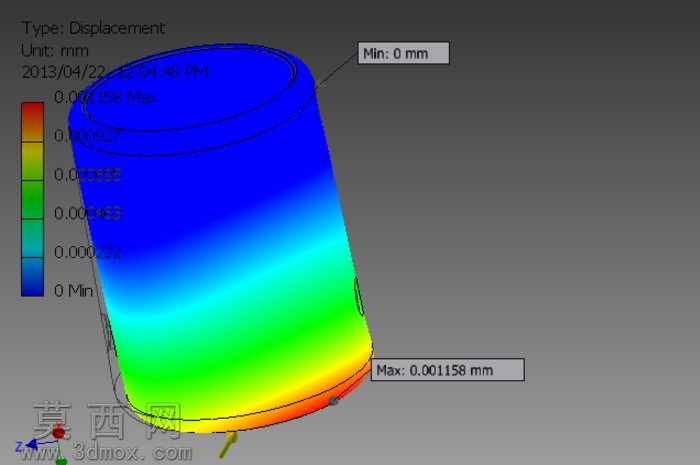
Task: Click the 'Max: 0.001158 mm' probe label
Action: [x=447, y=370]
